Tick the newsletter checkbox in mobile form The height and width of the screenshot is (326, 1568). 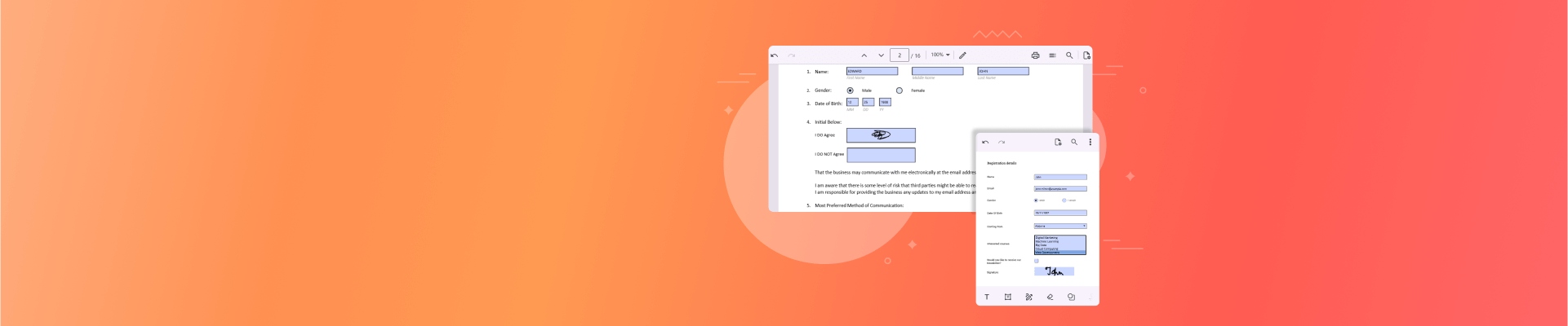(x=1037, y=262)
